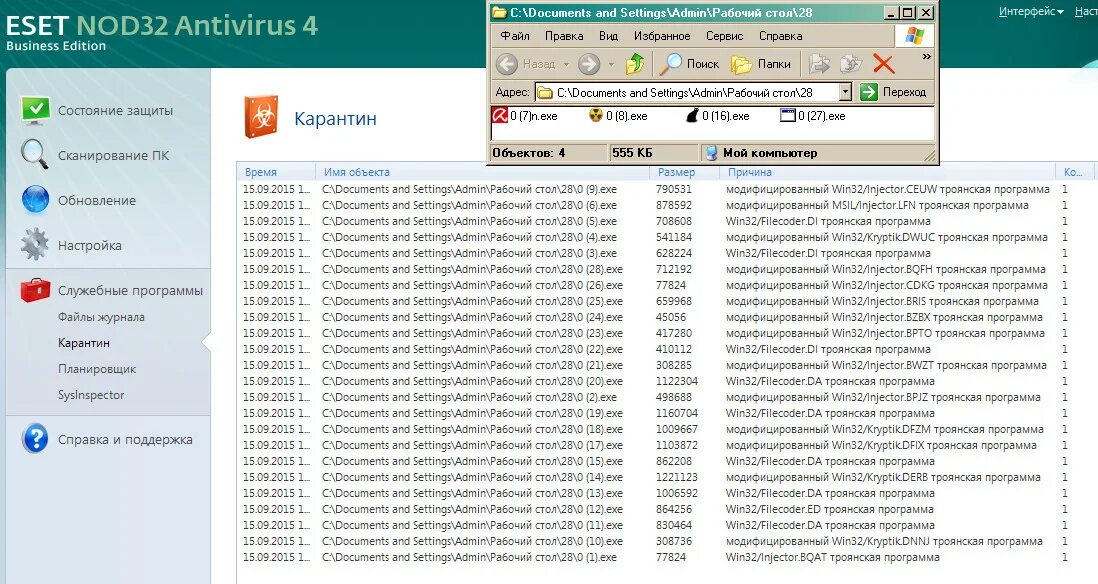Open the Правка menu in Explorer
Screen dimensions: 1098x584
[564, 36]
